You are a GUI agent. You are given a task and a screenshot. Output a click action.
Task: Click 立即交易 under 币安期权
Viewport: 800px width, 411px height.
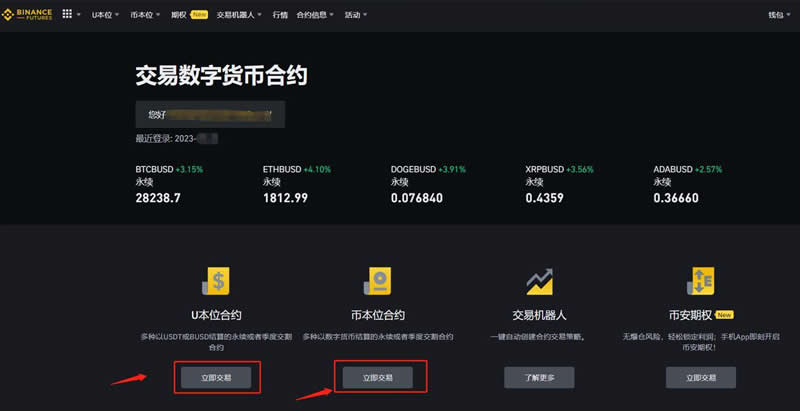pos(700,377)
